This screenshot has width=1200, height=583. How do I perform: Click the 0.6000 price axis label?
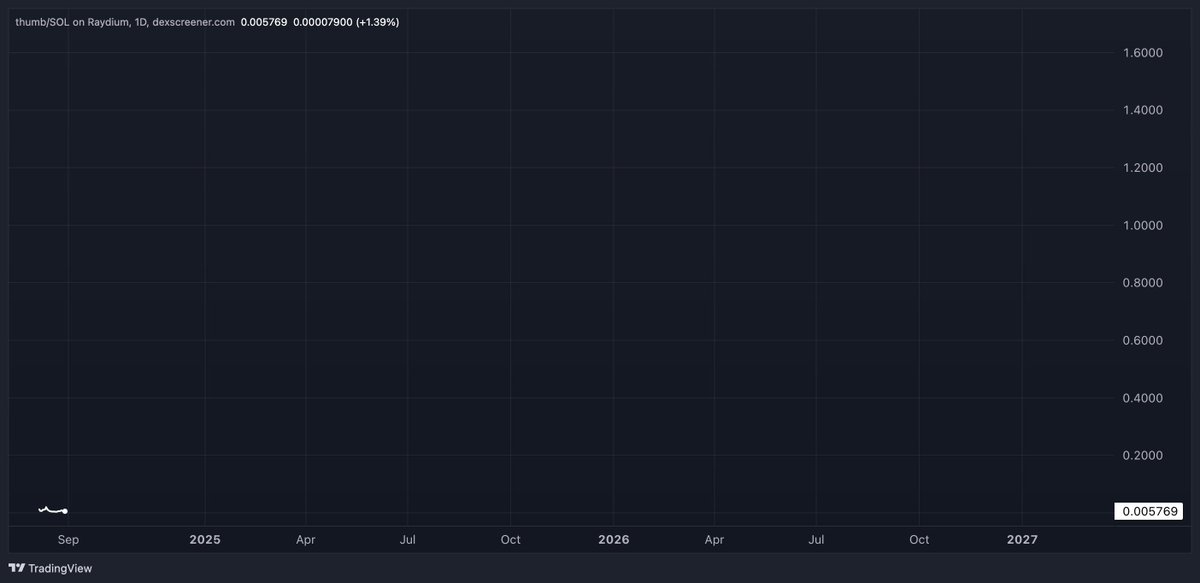[1142, 341]
